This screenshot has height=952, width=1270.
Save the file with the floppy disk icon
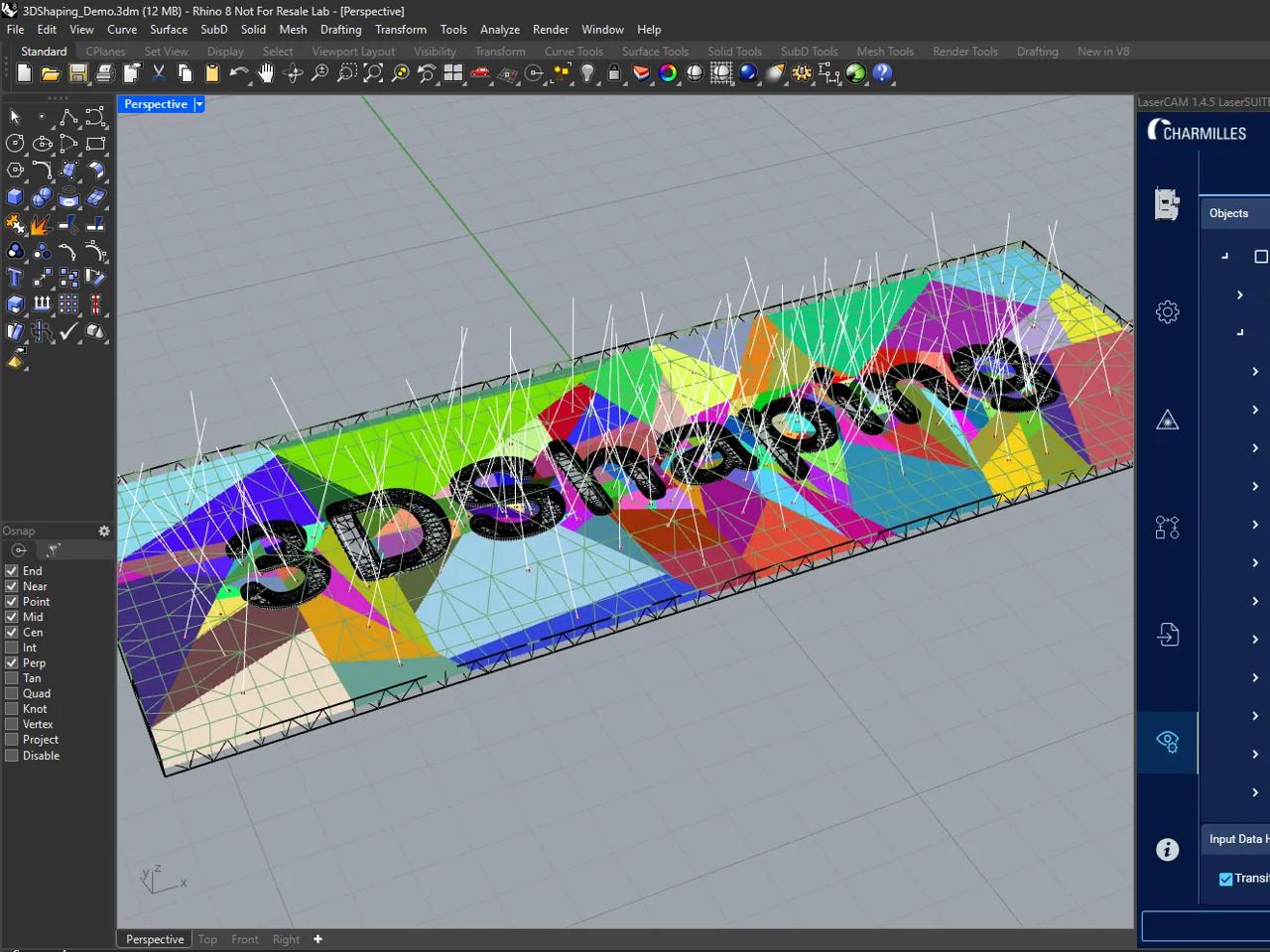click(77, 73)
